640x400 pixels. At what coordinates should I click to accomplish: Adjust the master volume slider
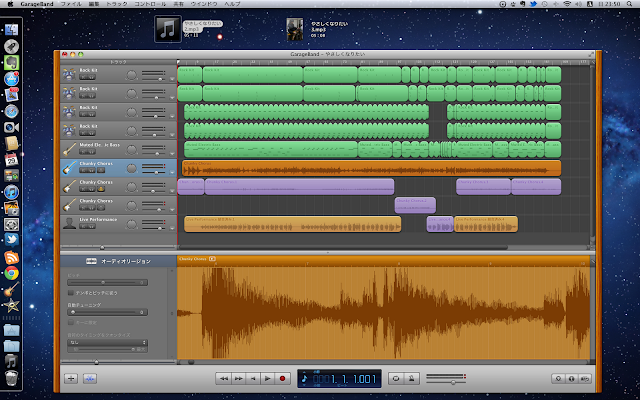[452, 380]
